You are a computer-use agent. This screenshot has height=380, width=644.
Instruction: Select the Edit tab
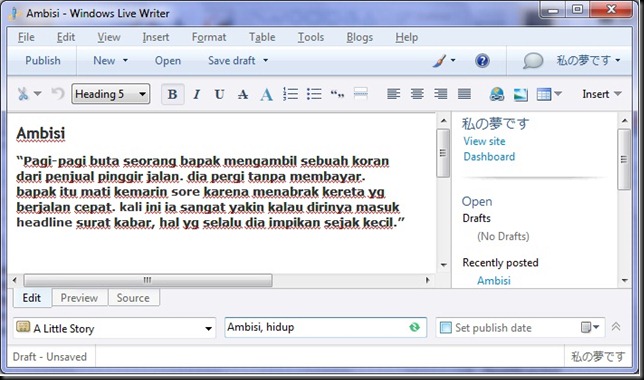pyautogui.click(x=32, y=298)
